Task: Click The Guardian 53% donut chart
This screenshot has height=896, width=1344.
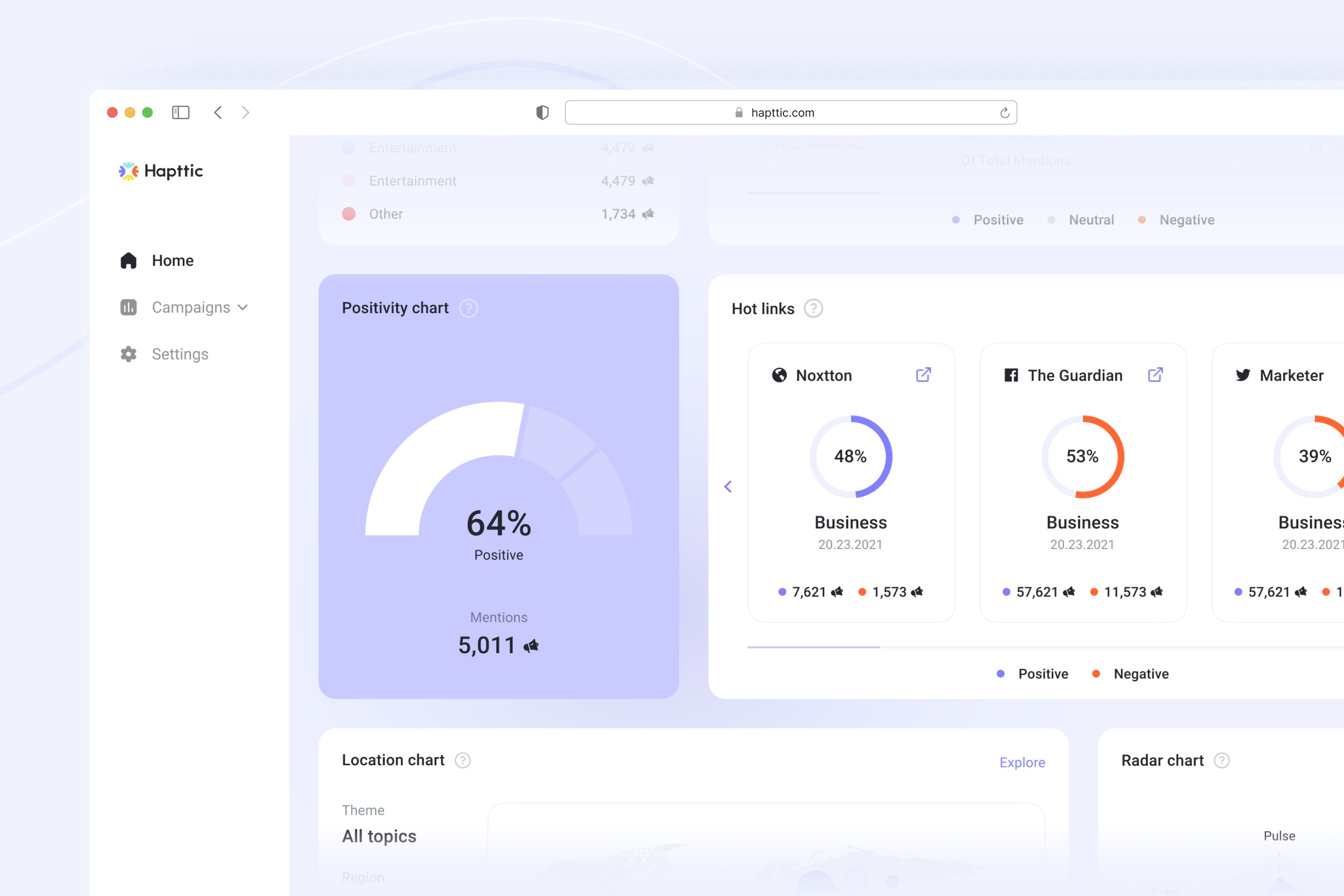Action: point(1083,457)
